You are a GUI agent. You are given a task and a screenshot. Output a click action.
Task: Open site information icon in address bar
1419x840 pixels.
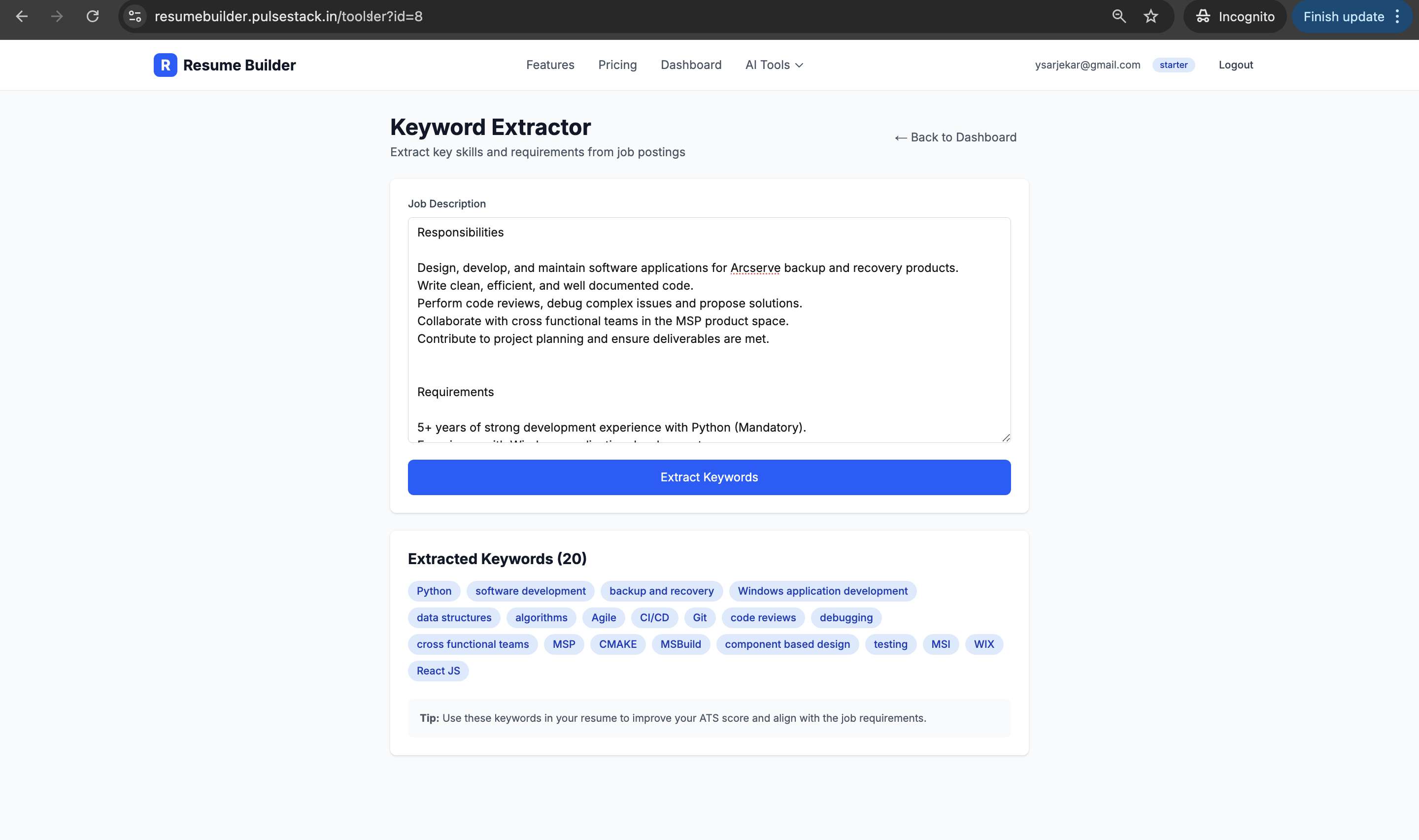[135, 16]
